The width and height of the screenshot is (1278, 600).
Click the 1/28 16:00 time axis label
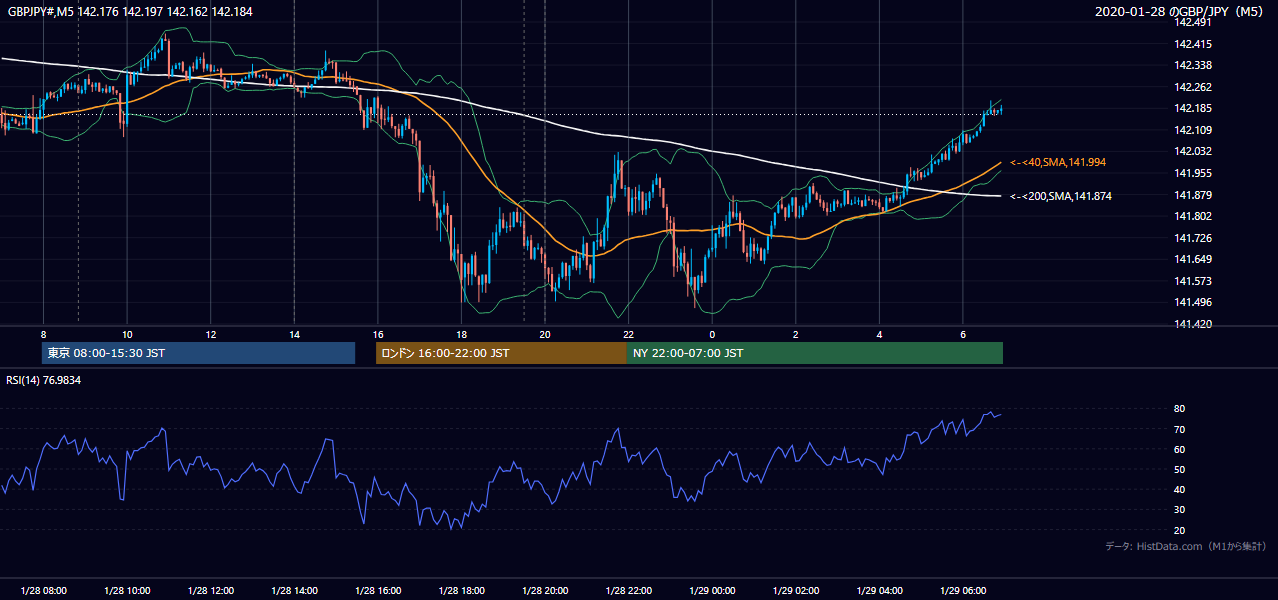pos(378,590)
